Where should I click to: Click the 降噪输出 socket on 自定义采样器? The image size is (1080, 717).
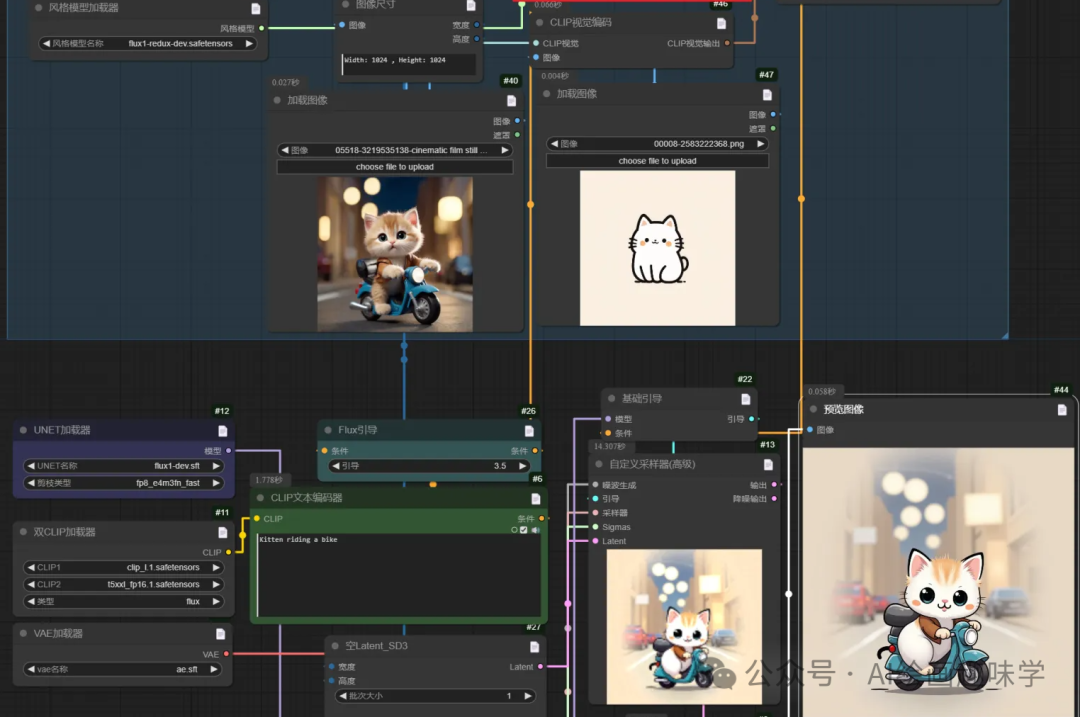click(x=774, y=498)
